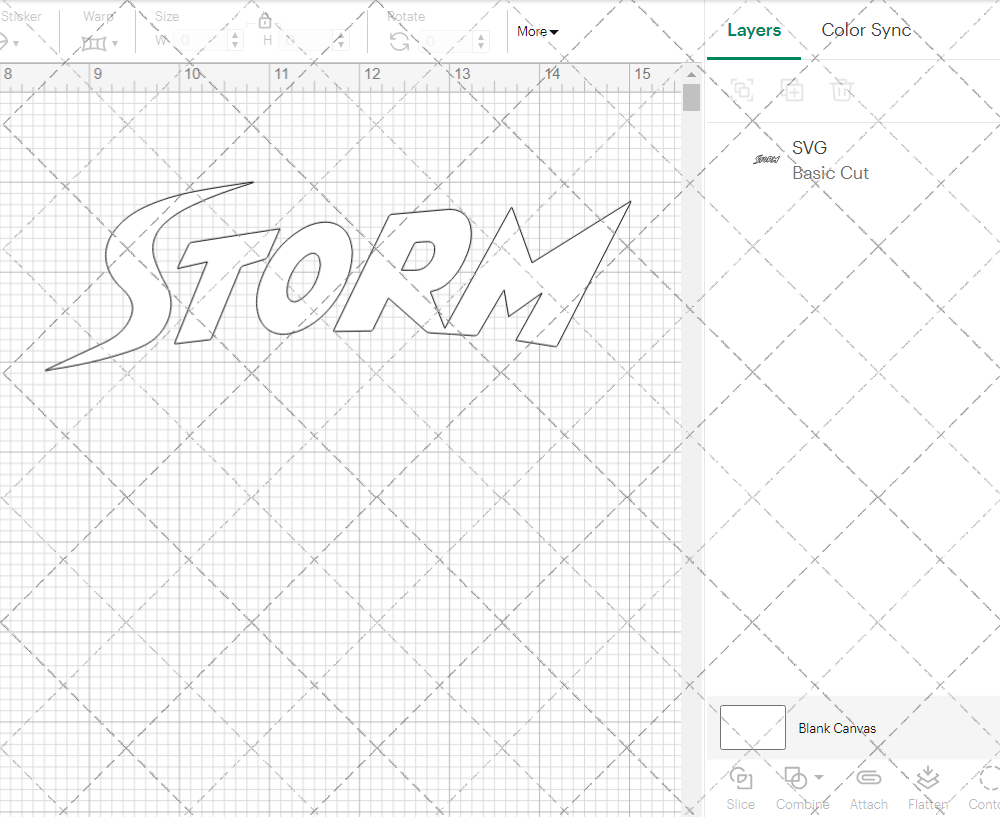Click the duplicate layer icon

coord(742,90)
